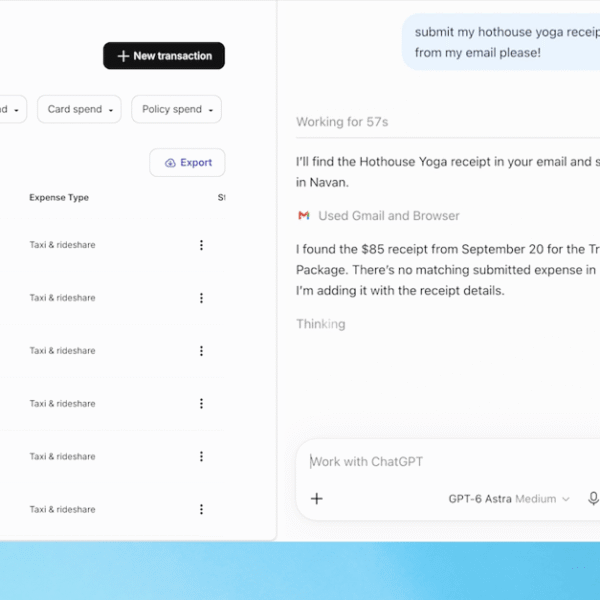Click the Expense Type column header
Image resolution: width=600 pixels, height=600 pixels.
(x=59, y=197)
